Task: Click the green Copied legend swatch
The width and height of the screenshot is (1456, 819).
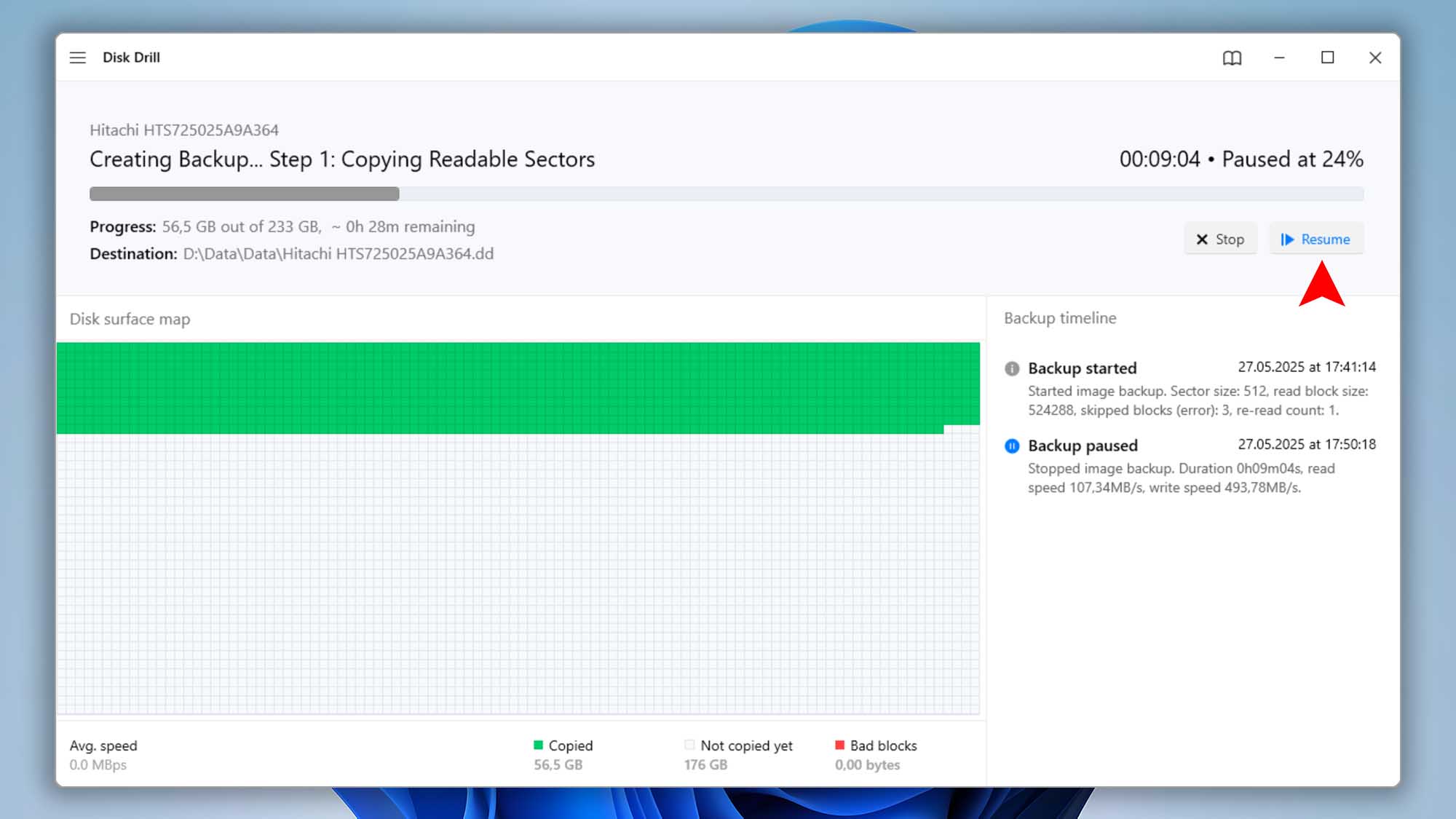Action: [x=538, y=745]
